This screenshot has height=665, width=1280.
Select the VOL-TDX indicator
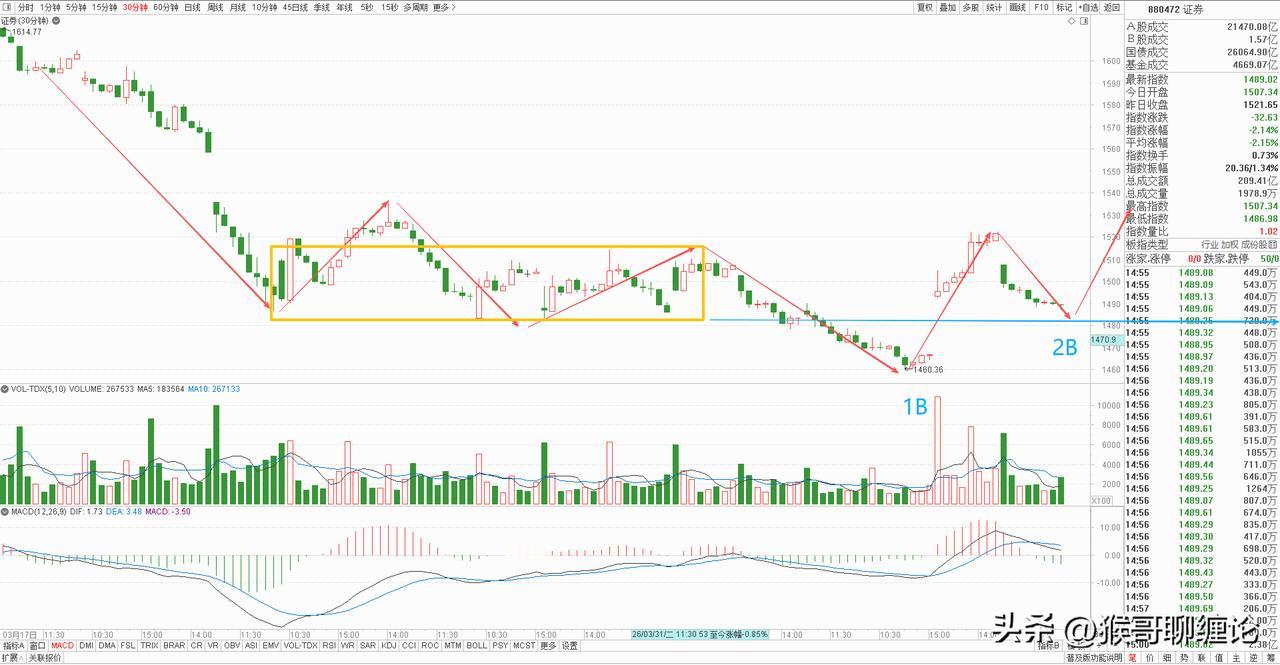[x=300, y=645]
